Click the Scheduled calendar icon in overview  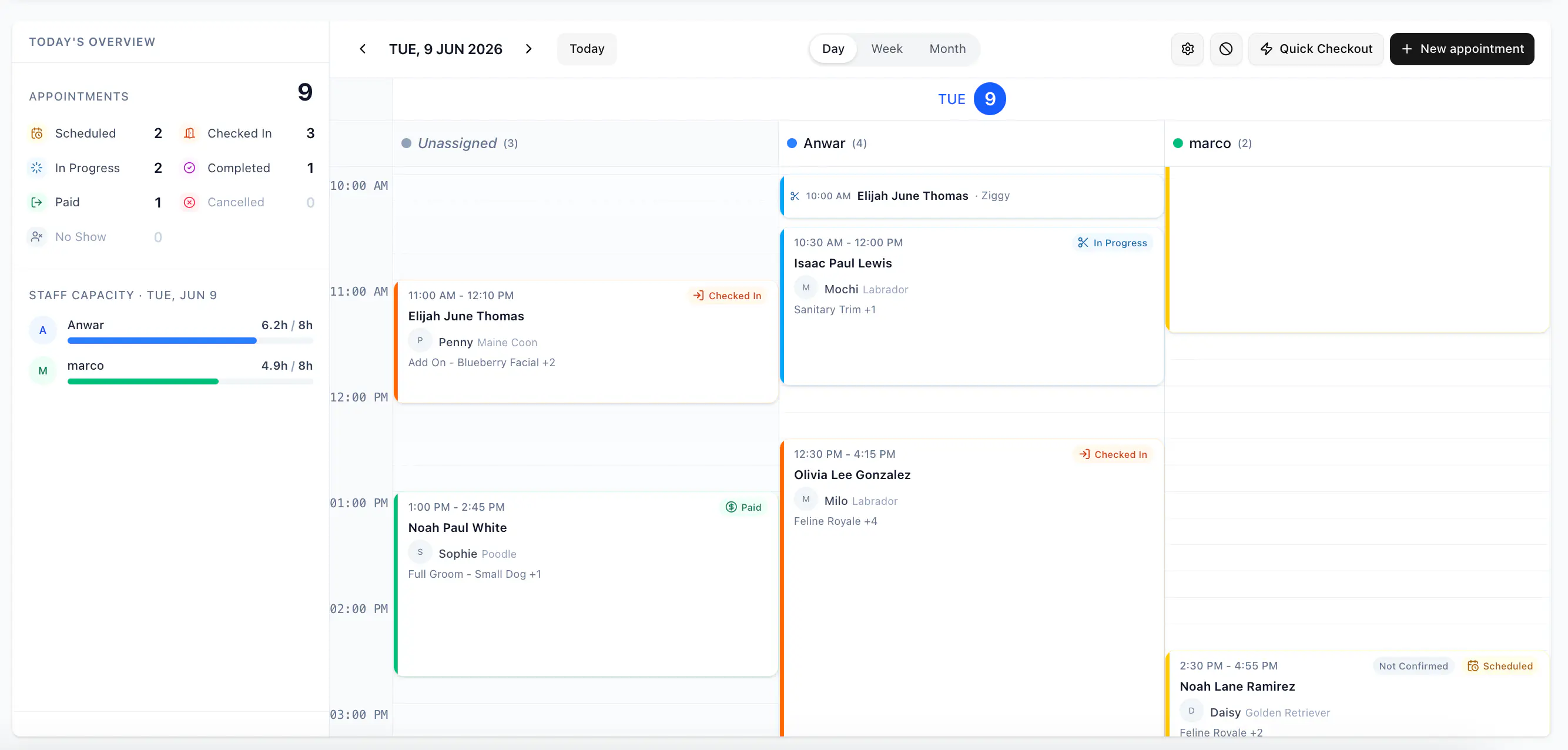[x=37, y=133]
